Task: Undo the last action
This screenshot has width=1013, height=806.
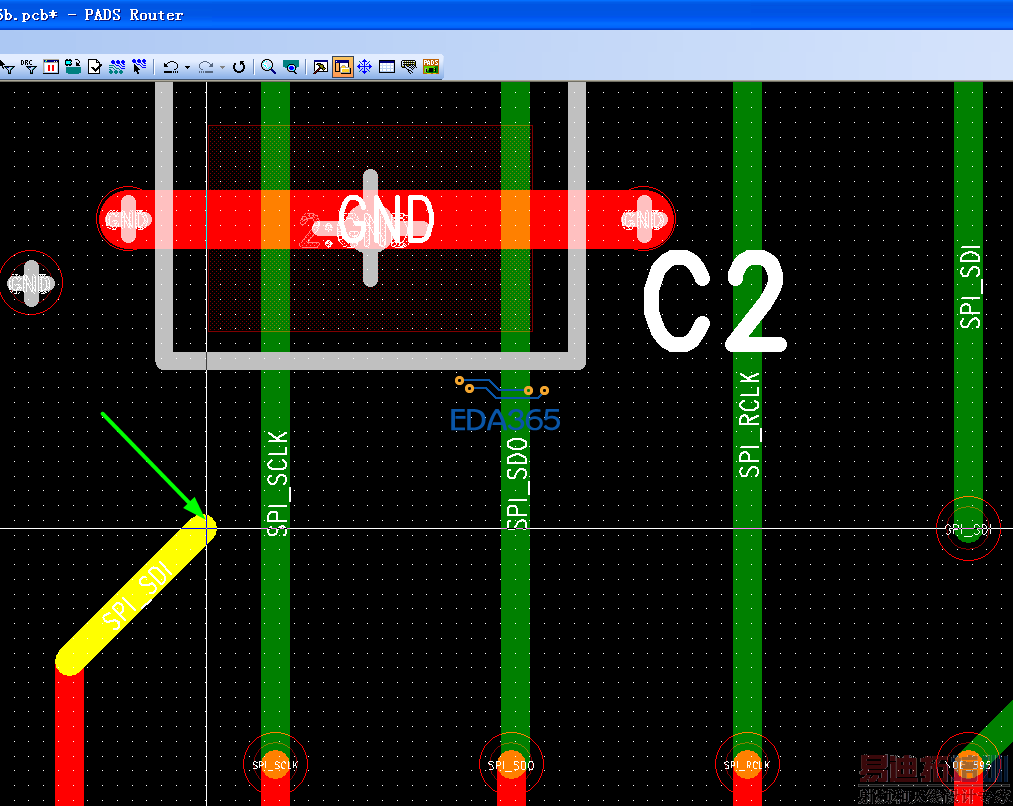Action: click(171, 67)
